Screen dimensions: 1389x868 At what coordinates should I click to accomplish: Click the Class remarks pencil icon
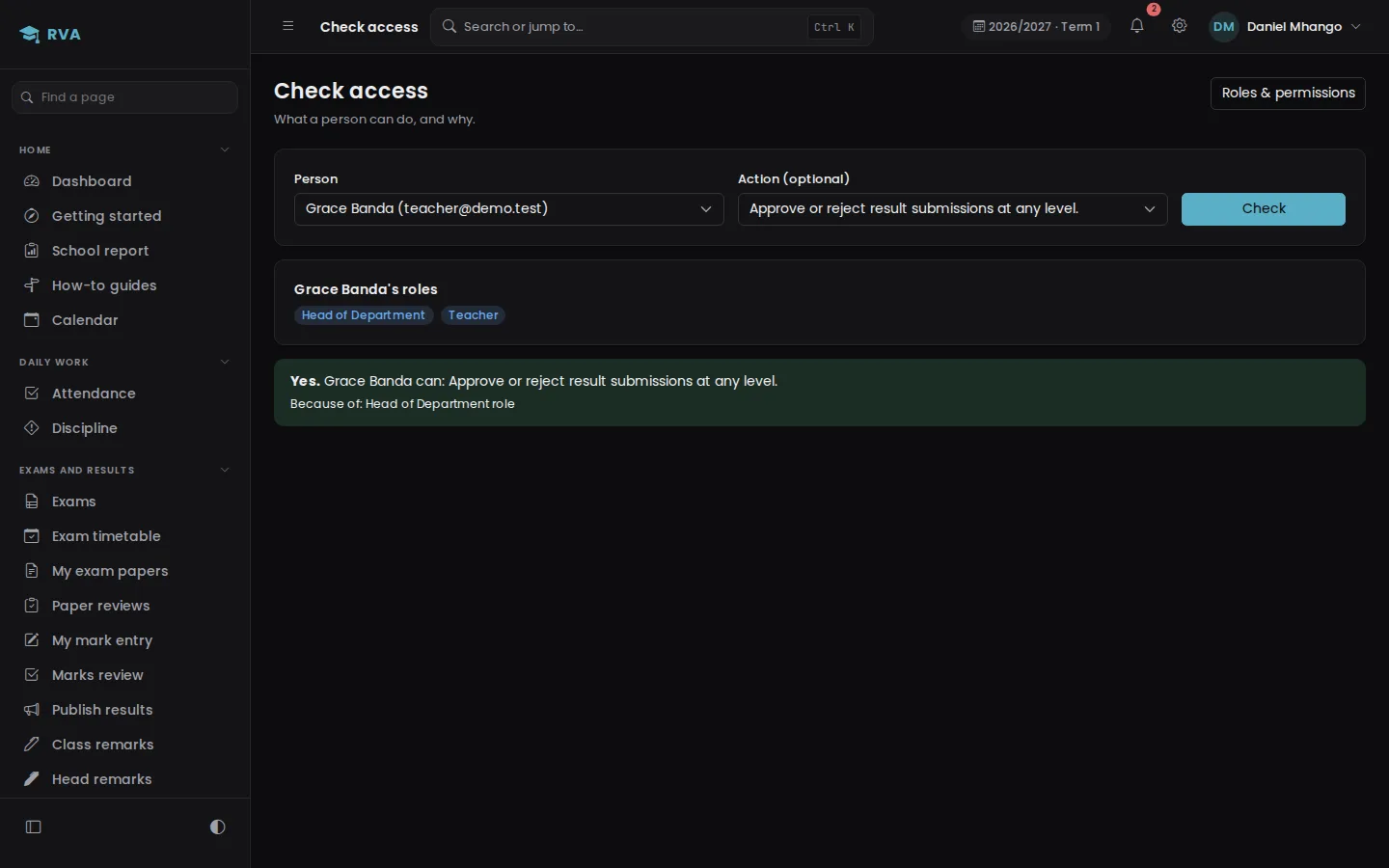click(32, 745)
